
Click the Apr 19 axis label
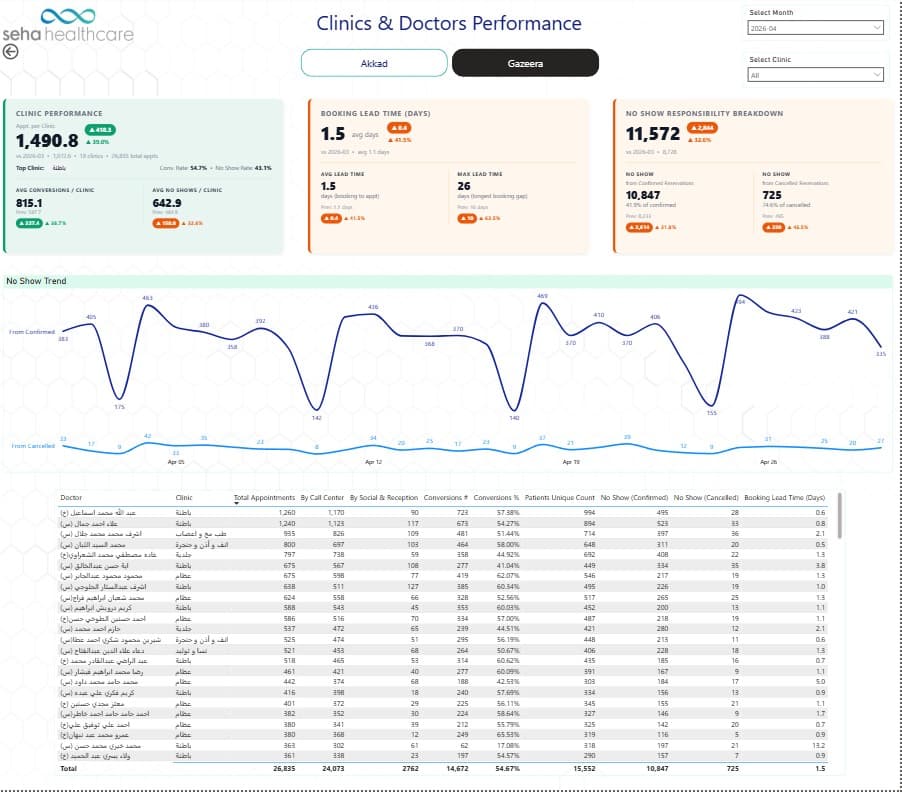571,462
